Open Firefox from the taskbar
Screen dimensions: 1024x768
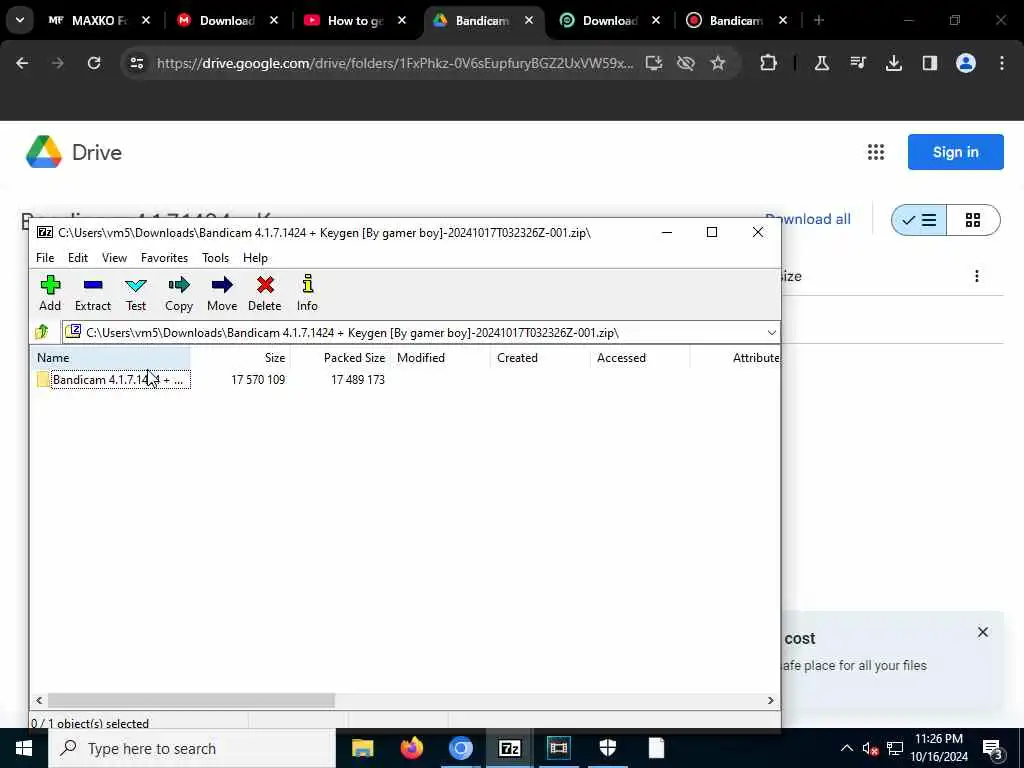click(411, 748)
